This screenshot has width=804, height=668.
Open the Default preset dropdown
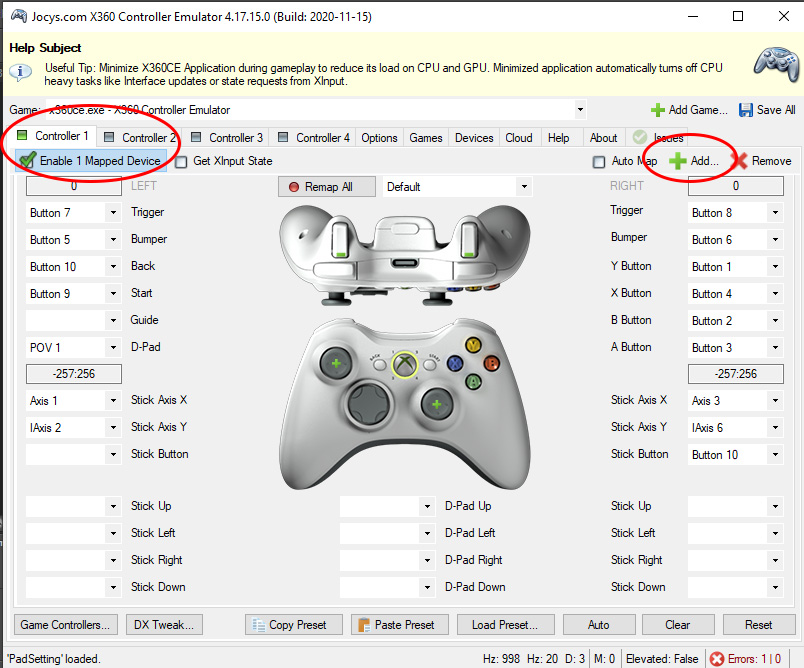[524, 187]
